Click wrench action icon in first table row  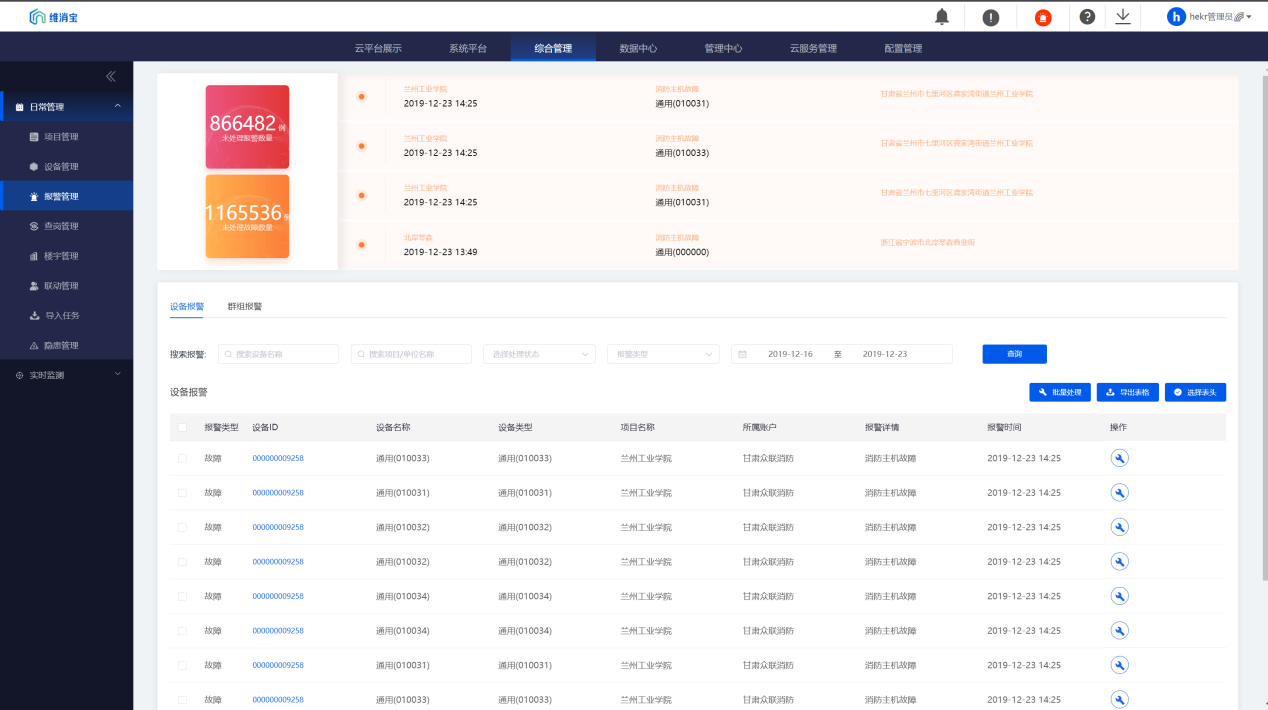pyautogui.click(x=1120, y=458)
